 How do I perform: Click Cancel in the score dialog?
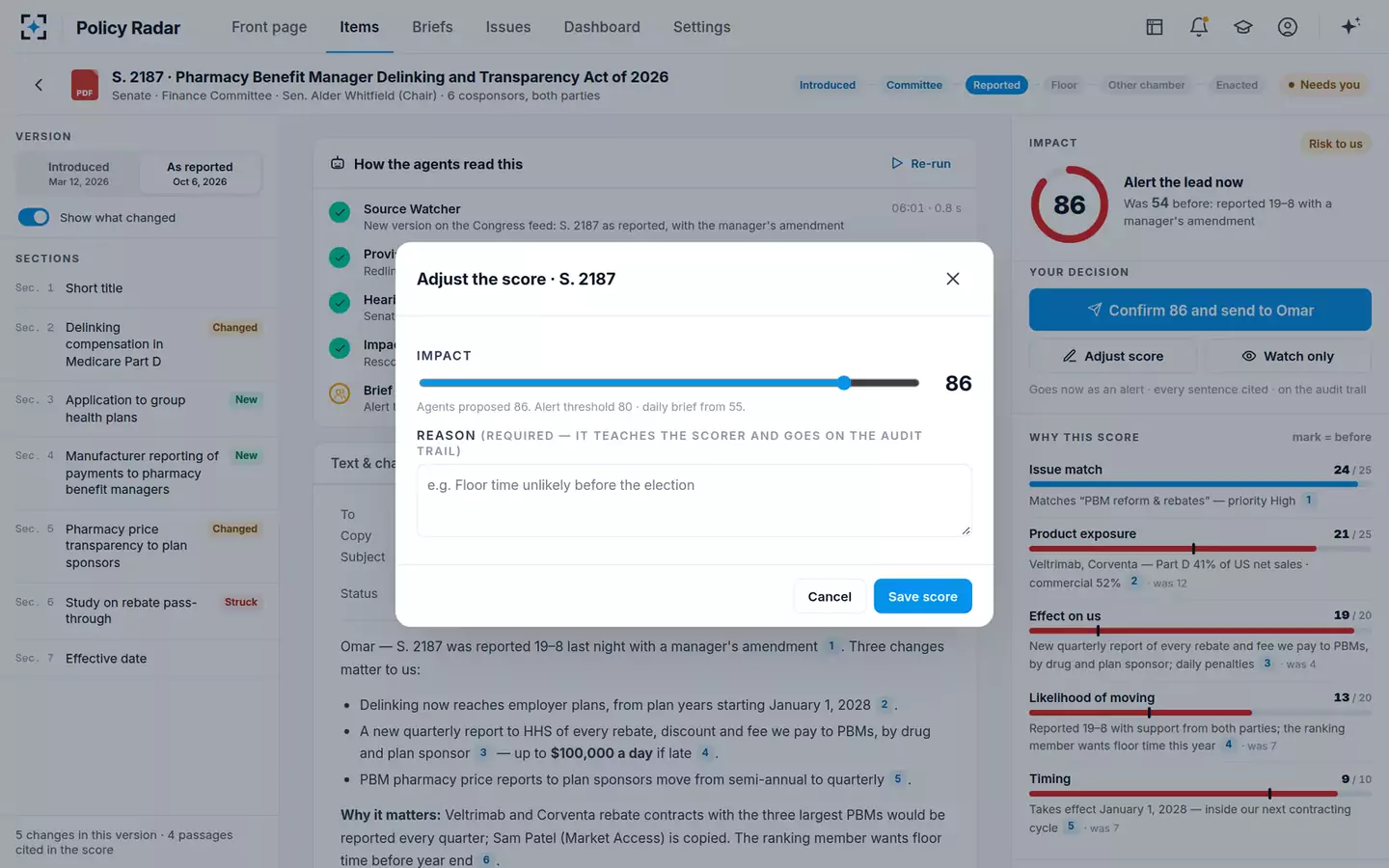pyautogui.click(x=830, y=596)
